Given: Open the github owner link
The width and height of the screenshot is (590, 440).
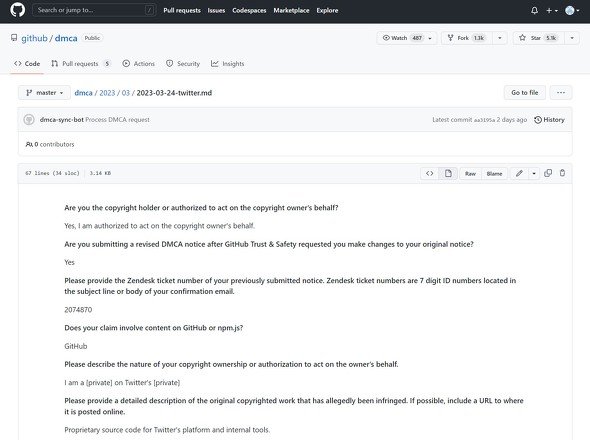Looking at the screenshot, I should tap(34, 38).
